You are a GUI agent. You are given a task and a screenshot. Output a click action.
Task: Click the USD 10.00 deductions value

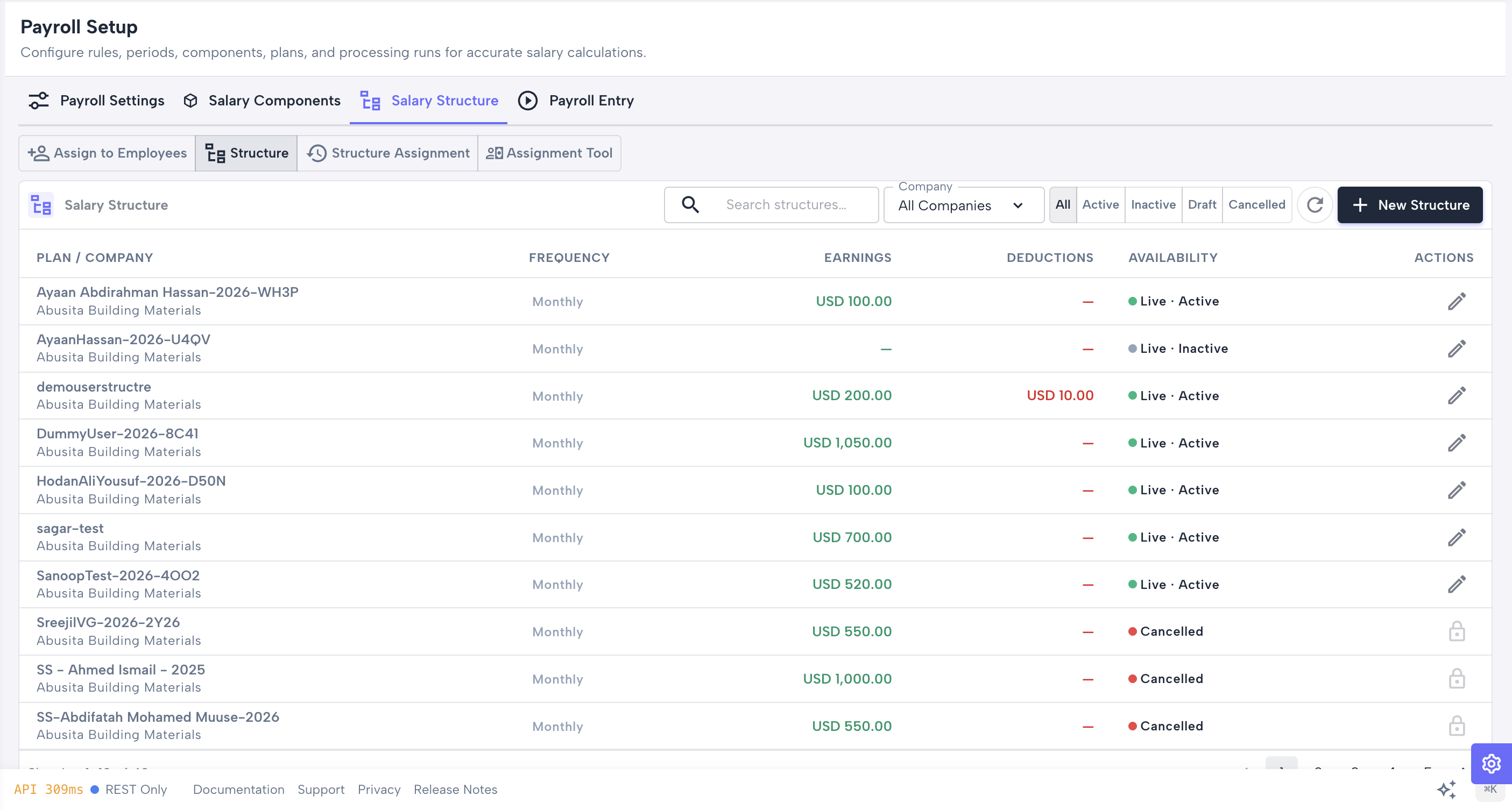tap(1059, 396)
